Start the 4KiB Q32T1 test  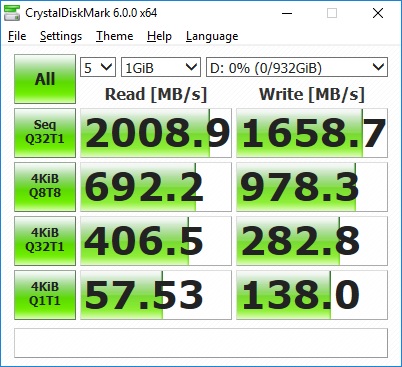coord(45,241)
